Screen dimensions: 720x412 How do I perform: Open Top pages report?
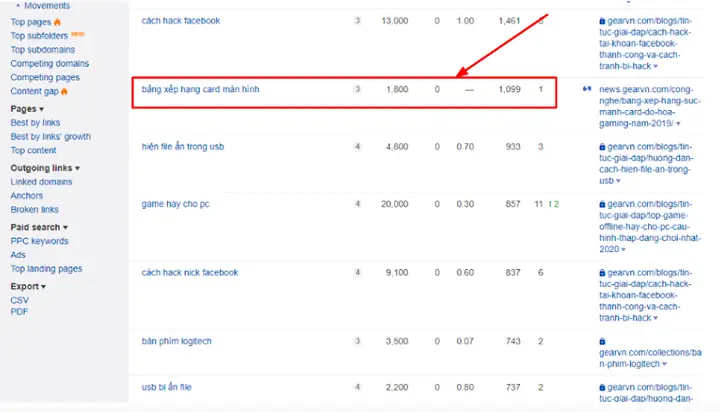coord(31,22)
